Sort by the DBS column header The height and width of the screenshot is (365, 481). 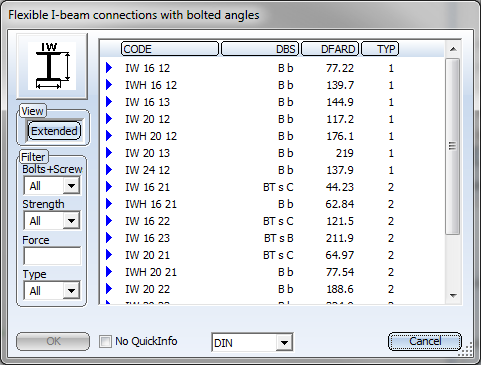(x=260, y=49)
